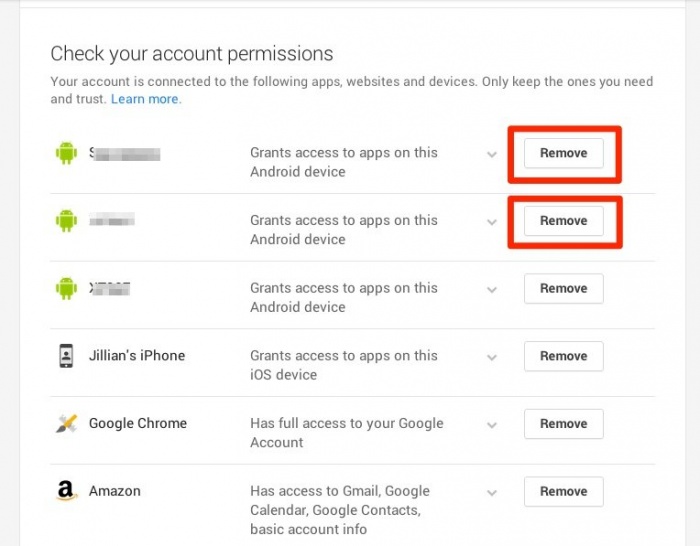700x546 pixels.
Task: Open the Learn more link
Action: click(x=145, y=100)
